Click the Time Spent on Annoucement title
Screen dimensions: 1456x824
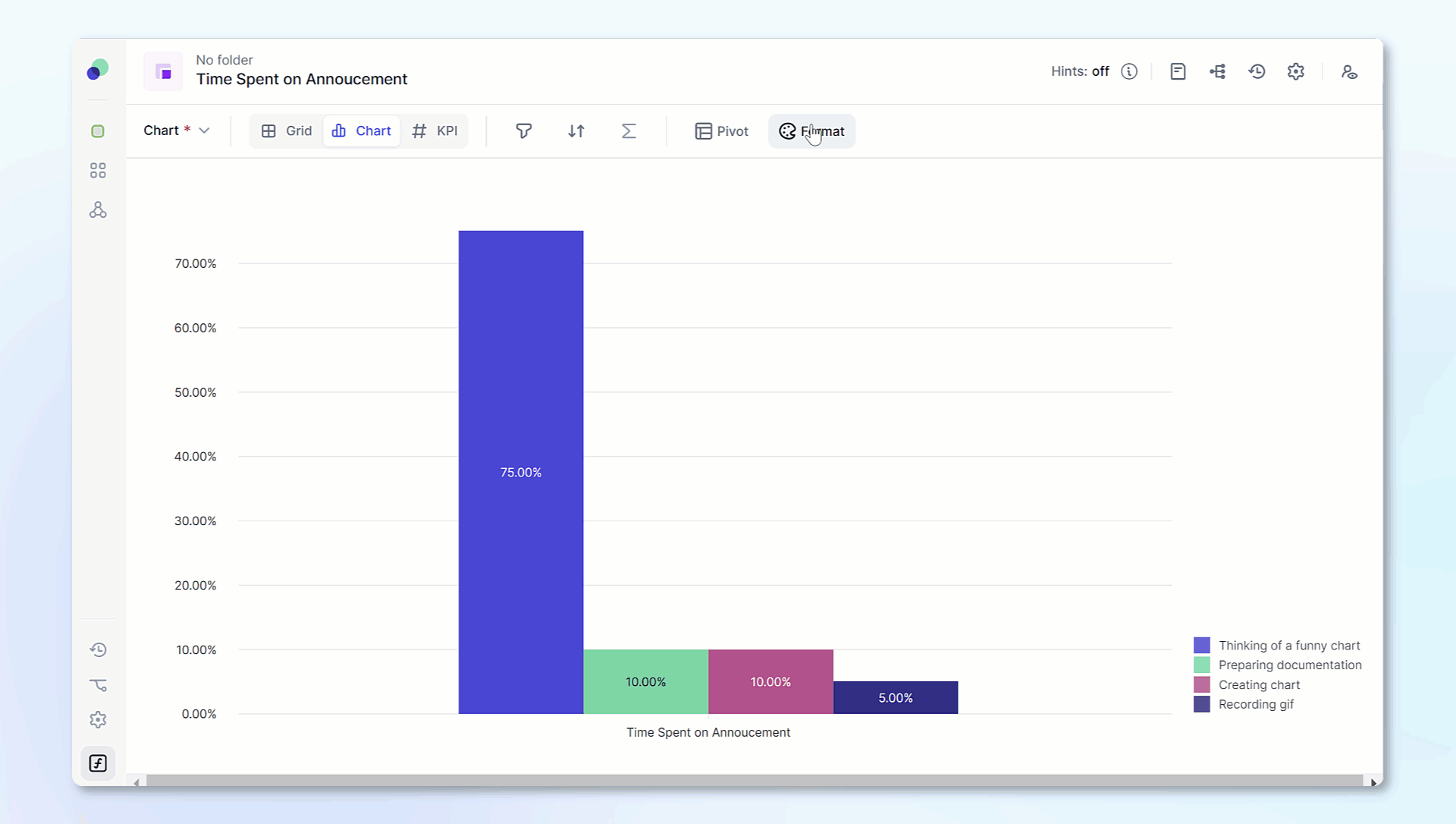pyautogui.click(x=302, y=79)
